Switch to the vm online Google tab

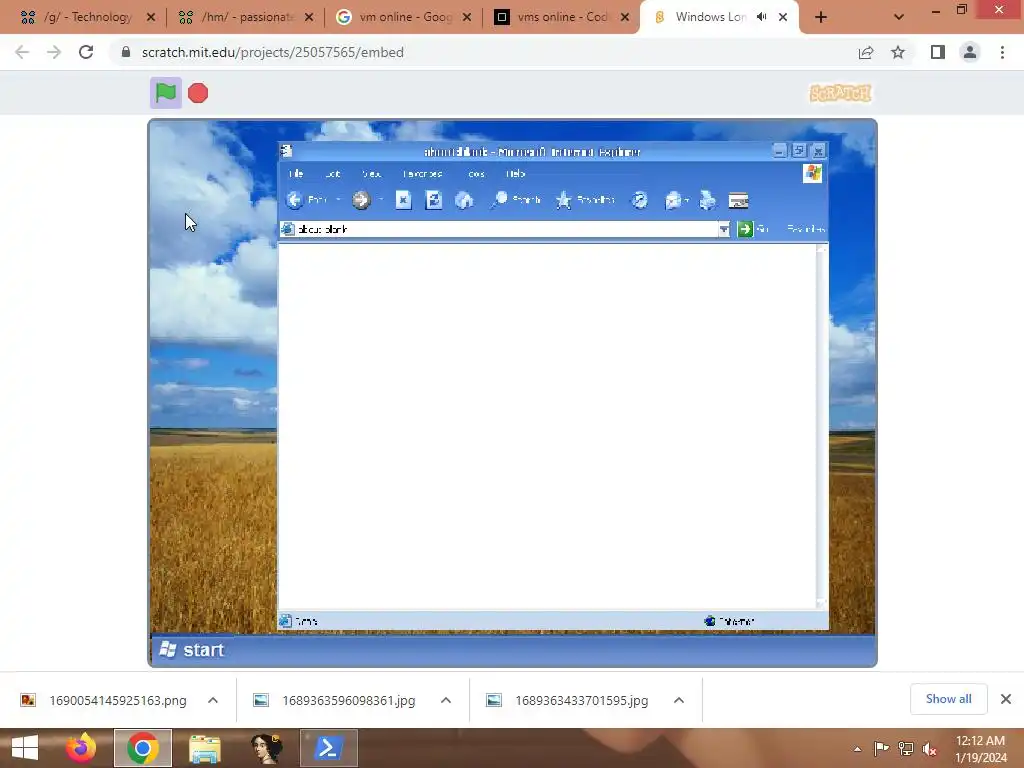tap(404, 17)
